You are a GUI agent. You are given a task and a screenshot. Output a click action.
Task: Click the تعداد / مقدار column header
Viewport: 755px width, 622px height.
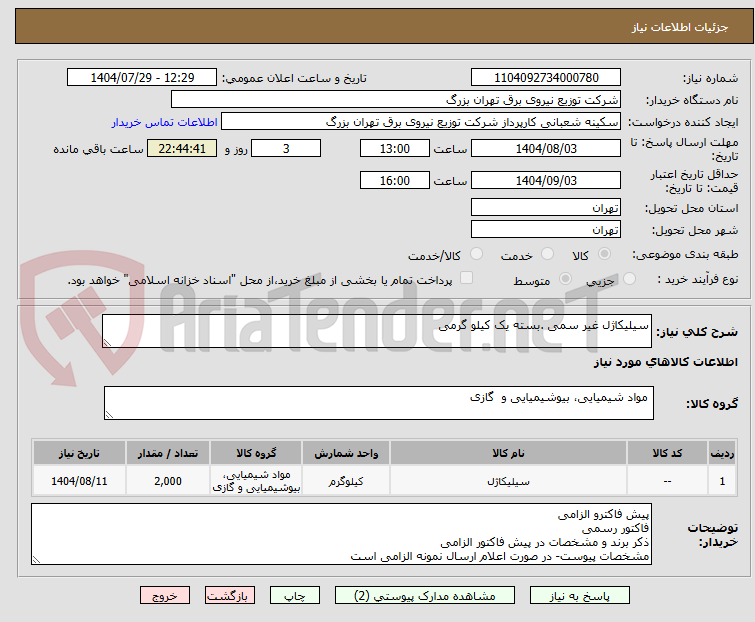tap(168, 453)
